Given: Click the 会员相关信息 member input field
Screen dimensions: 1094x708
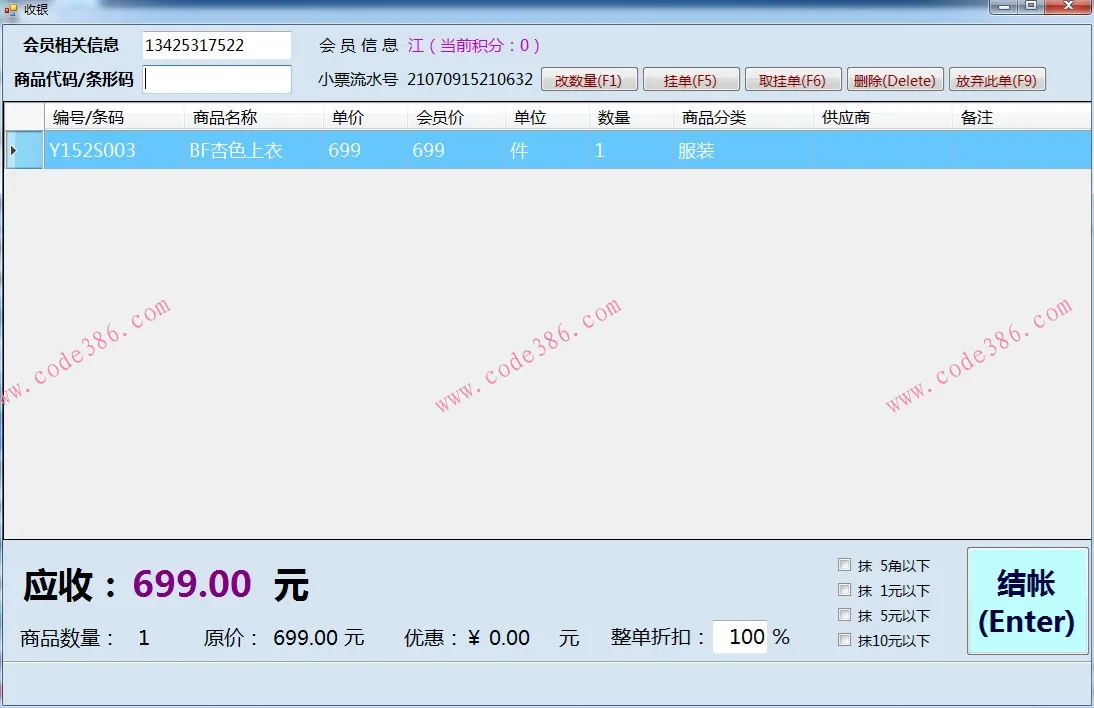Looking at the screenshot, I should 216,44.
